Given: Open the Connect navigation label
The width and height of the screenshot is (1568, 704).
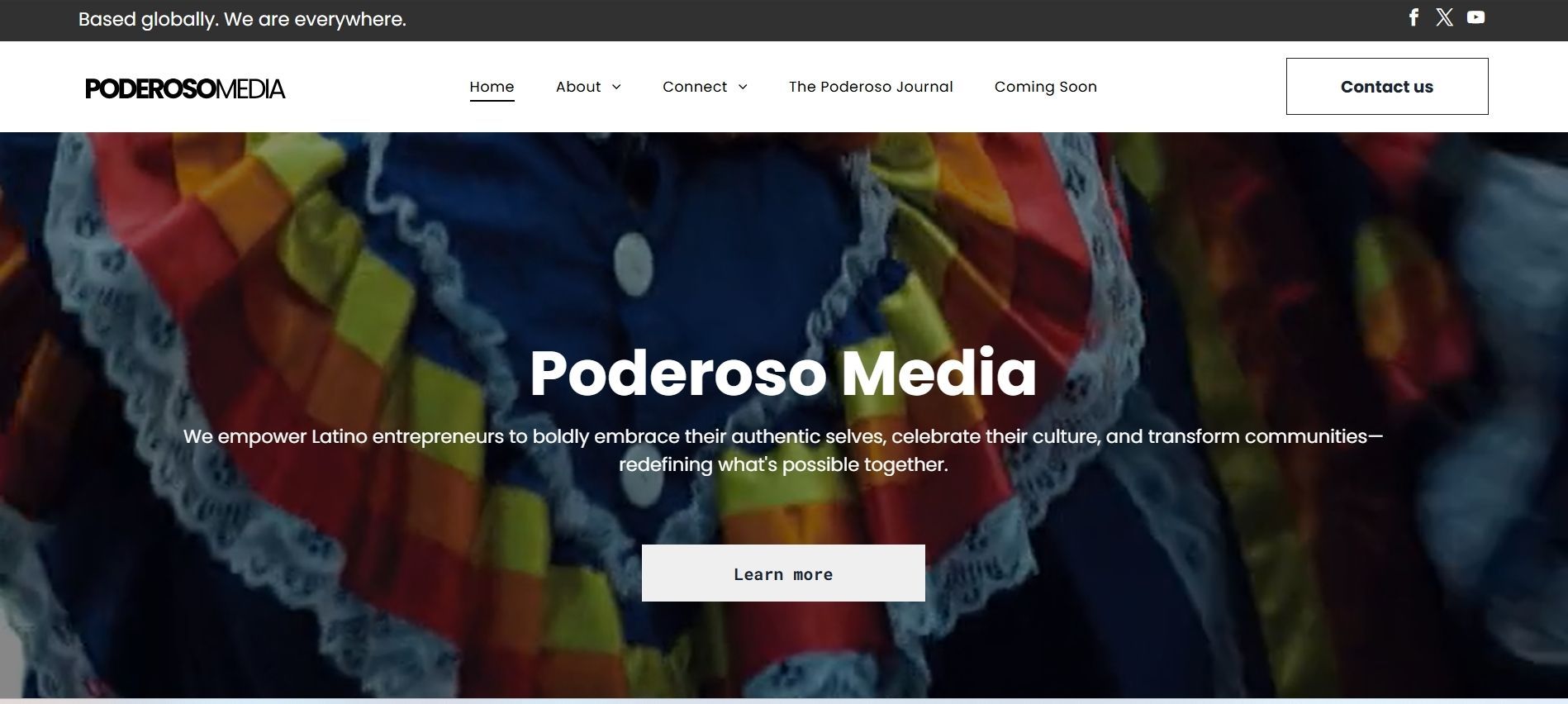Looking at the screenshot, I should click(695, 87).
